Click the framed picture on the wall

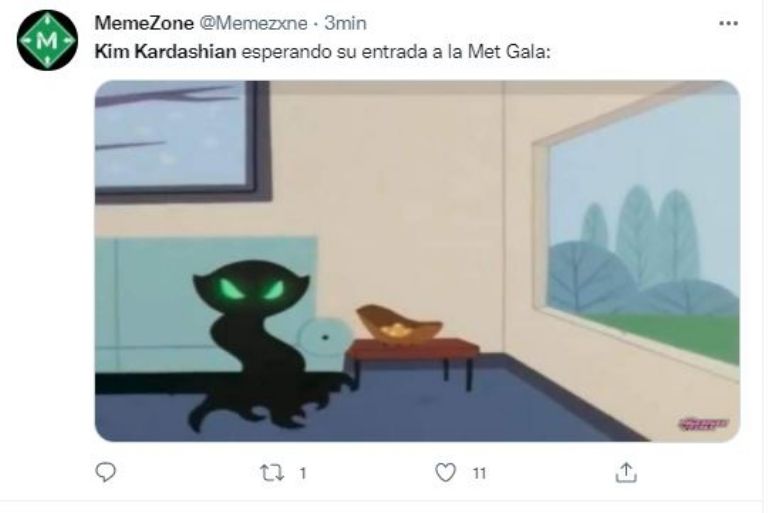pos(182,142)
